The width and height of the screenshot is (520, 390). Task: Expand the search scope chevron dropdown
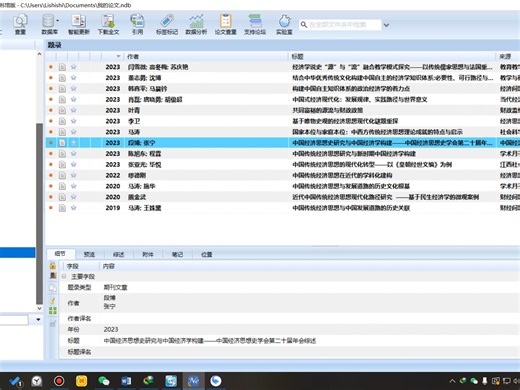386,25
